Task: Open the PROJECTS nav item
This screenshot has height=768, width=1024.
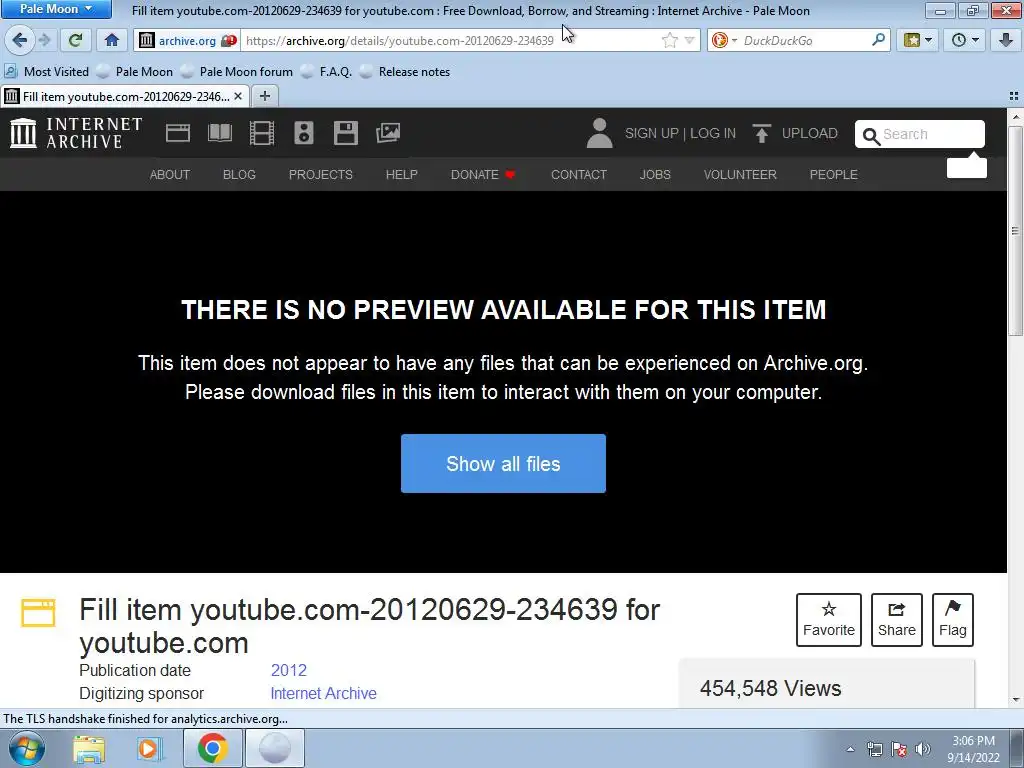Action: tap(321, 175)
